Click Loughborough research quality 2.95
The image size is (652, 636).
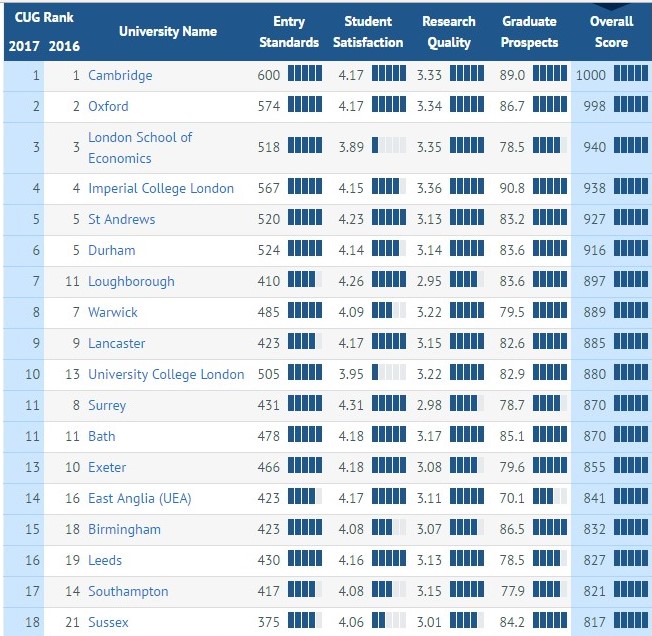click(x=429, y=281)
